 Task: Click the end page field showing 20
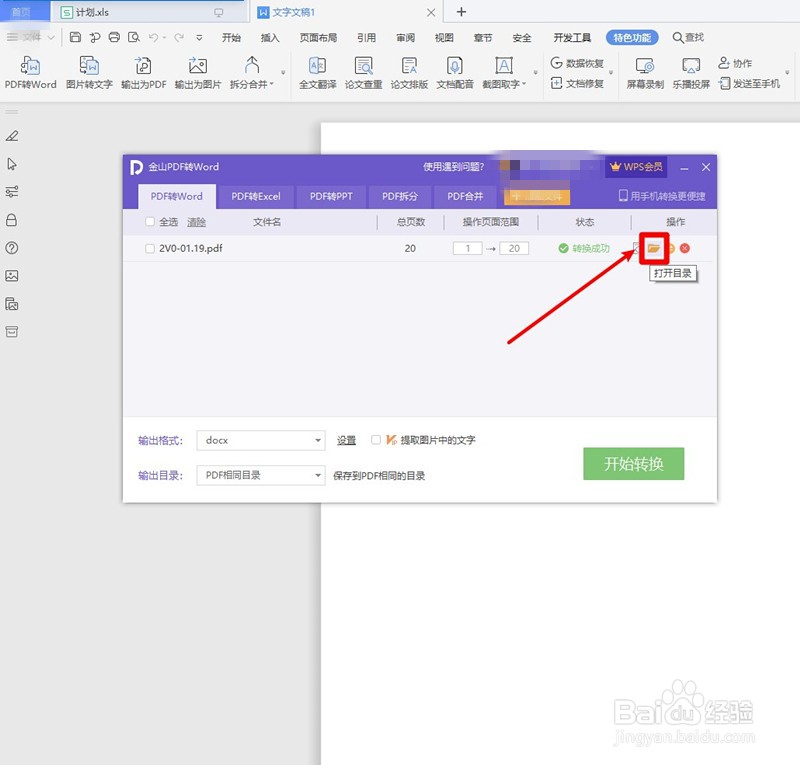point(514,249)
